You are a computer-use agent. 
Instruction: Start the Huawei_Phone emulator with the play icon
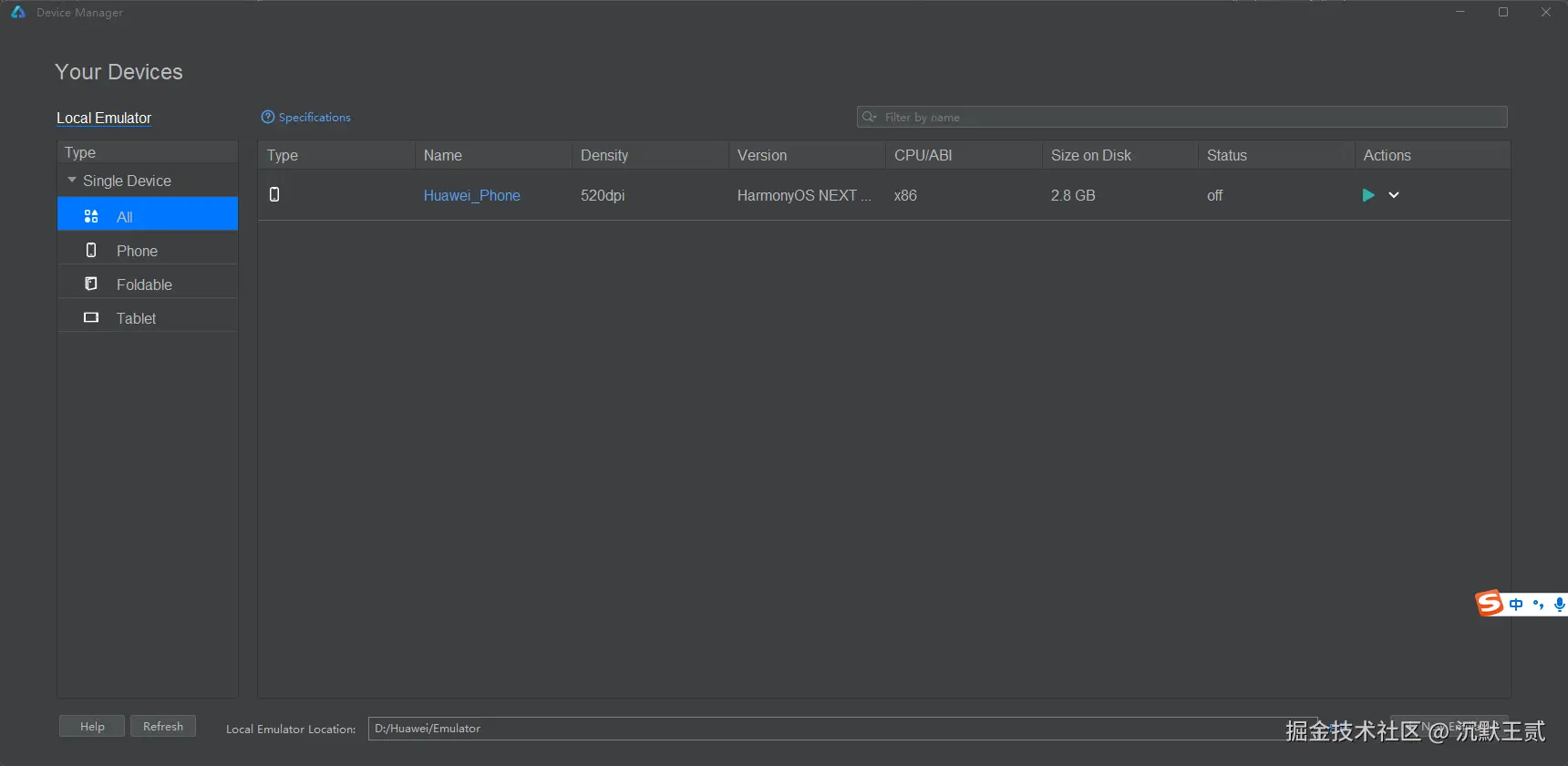pos(1367,195)
